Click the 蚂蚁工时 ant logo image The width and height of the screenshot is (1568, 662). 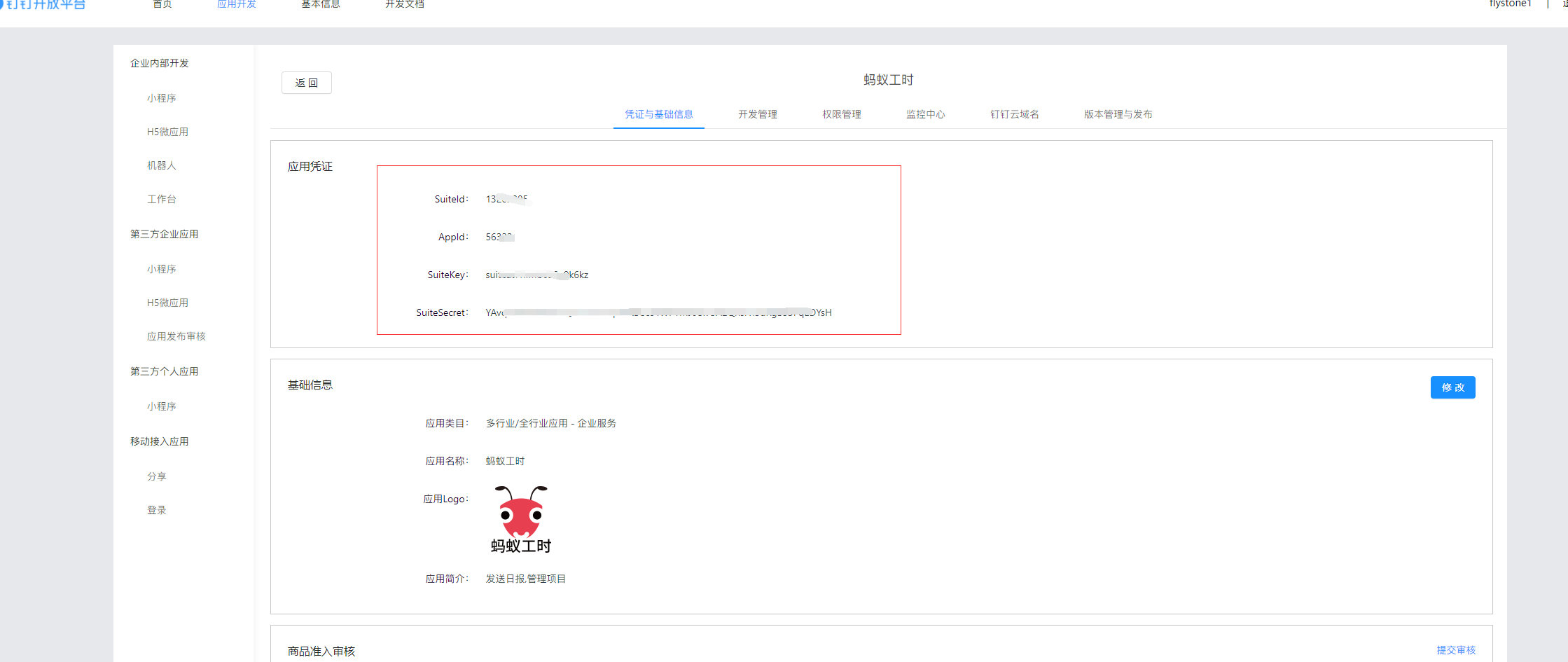(521, 519)
